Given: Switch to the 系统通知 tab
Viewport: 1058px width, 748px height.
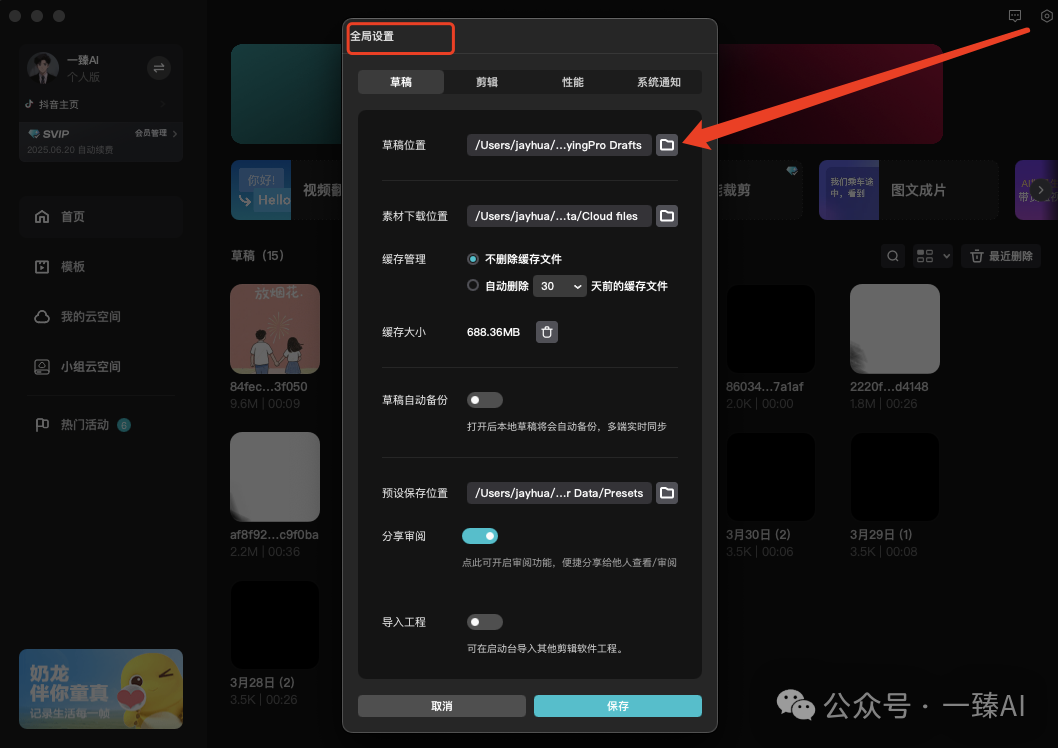Looking at the screenshot, I should click(659, 82).
